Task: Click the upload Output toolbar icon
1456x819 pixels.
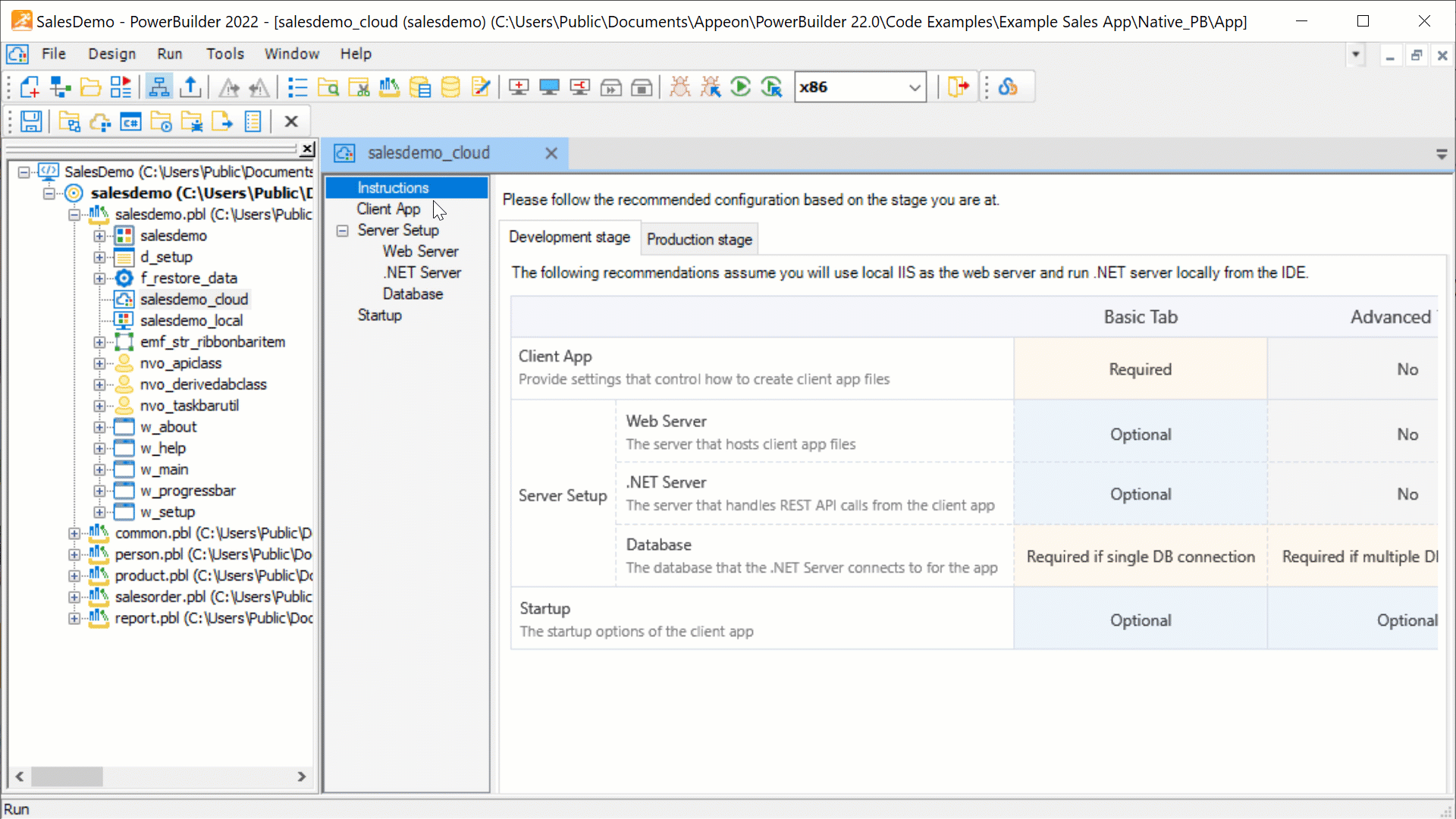Action: (190, 87)
